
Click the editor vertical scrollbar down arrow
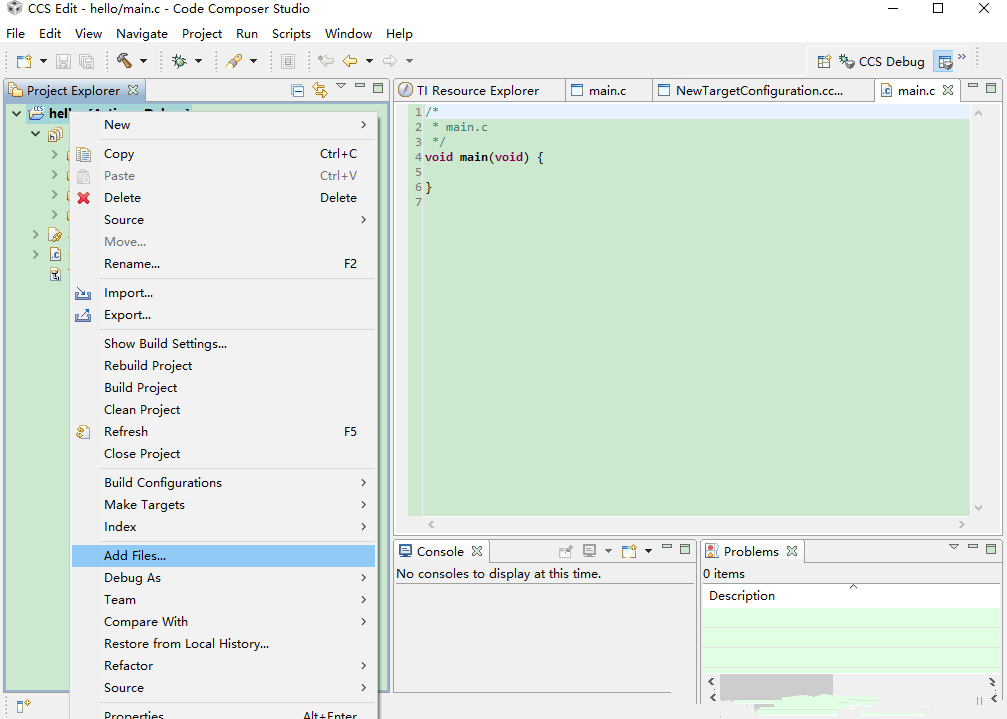tap(978, 508)
